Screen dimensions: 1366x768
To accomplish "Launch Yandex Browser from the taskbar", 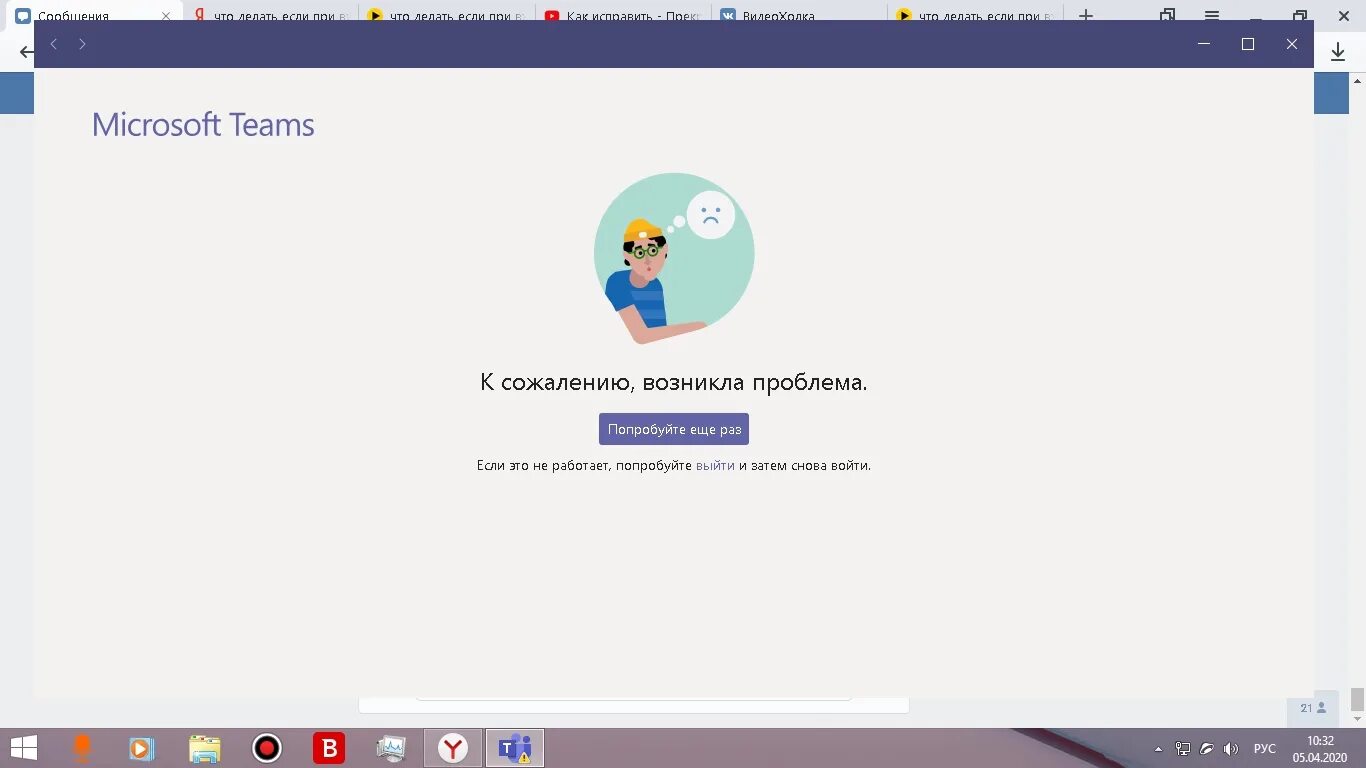I will (452, 748).
